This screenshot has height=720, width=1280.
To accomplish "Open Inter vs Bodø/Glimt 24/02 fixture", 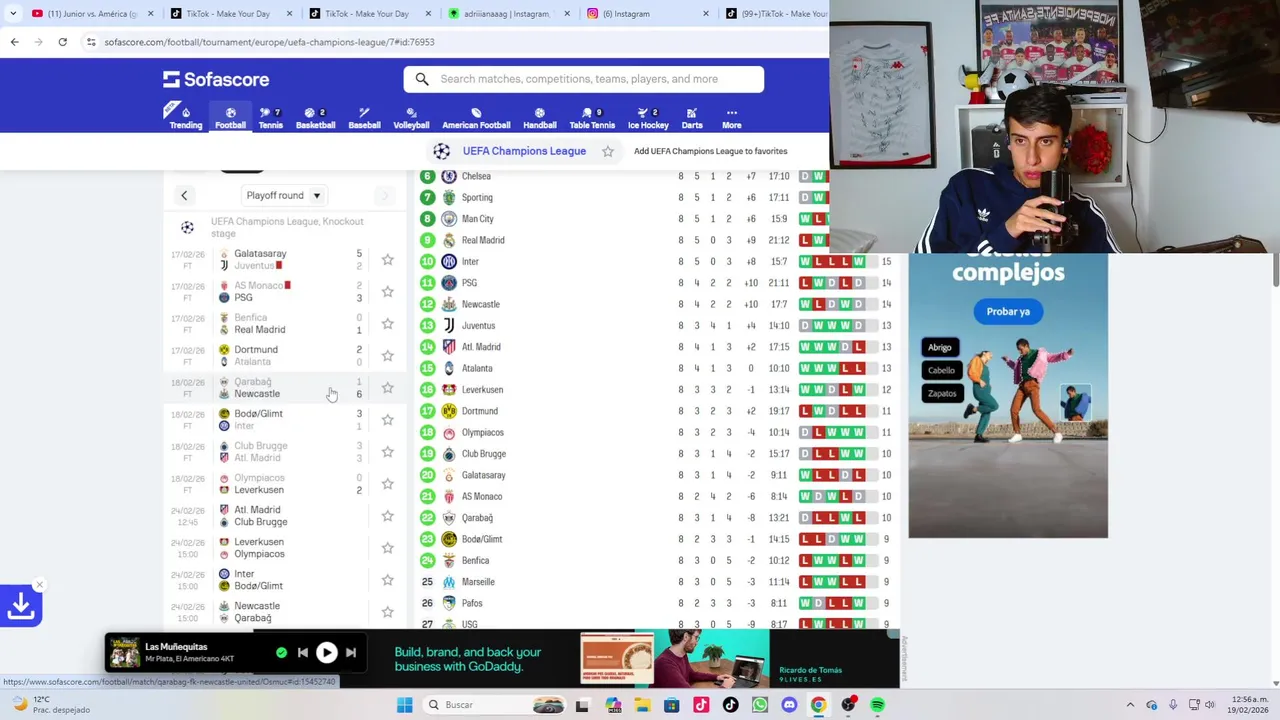I will [x=285, y=580].
